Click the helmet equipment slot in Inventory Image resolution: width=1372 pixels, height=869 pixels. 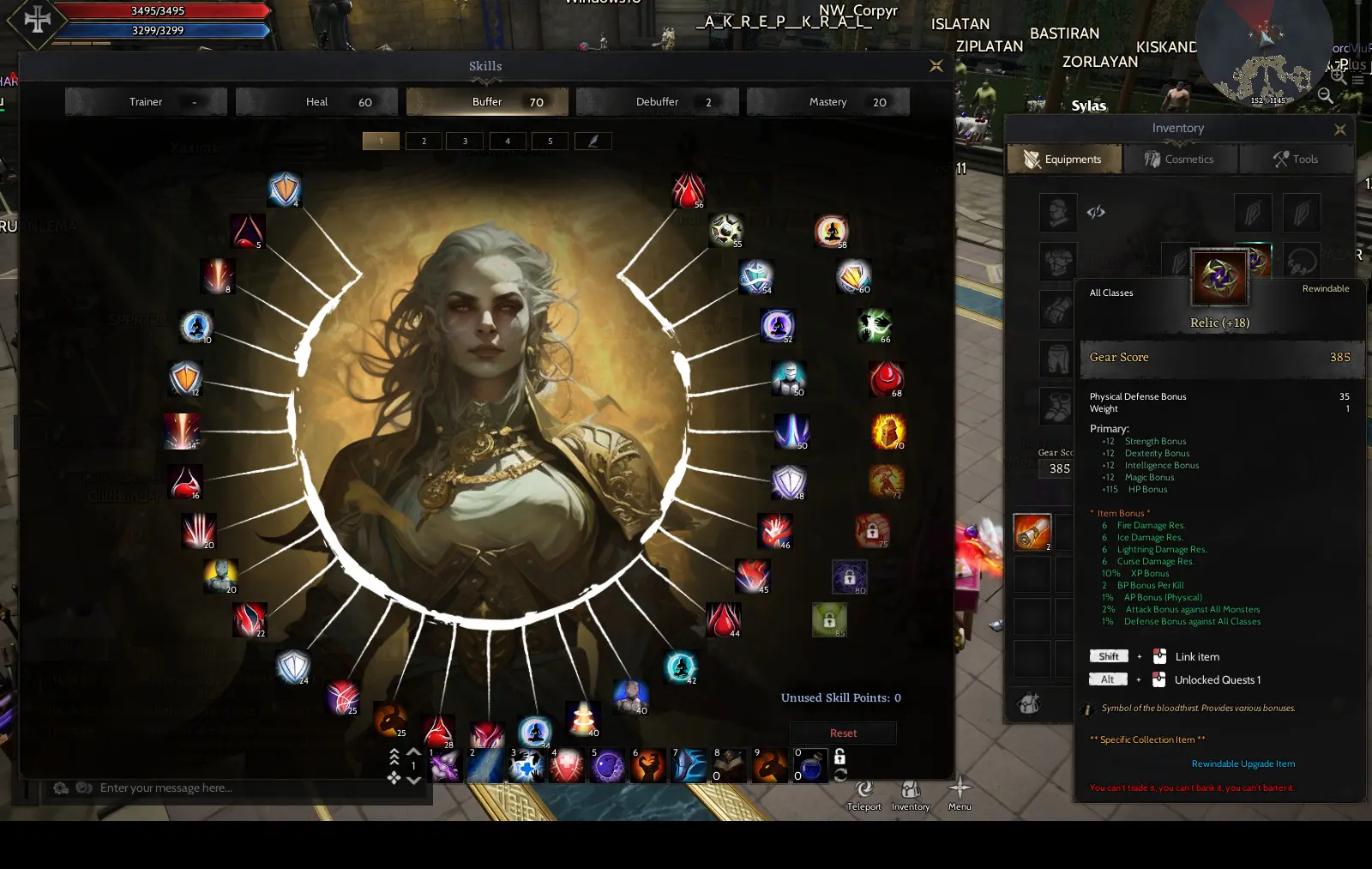click(x=1058, y=212)
